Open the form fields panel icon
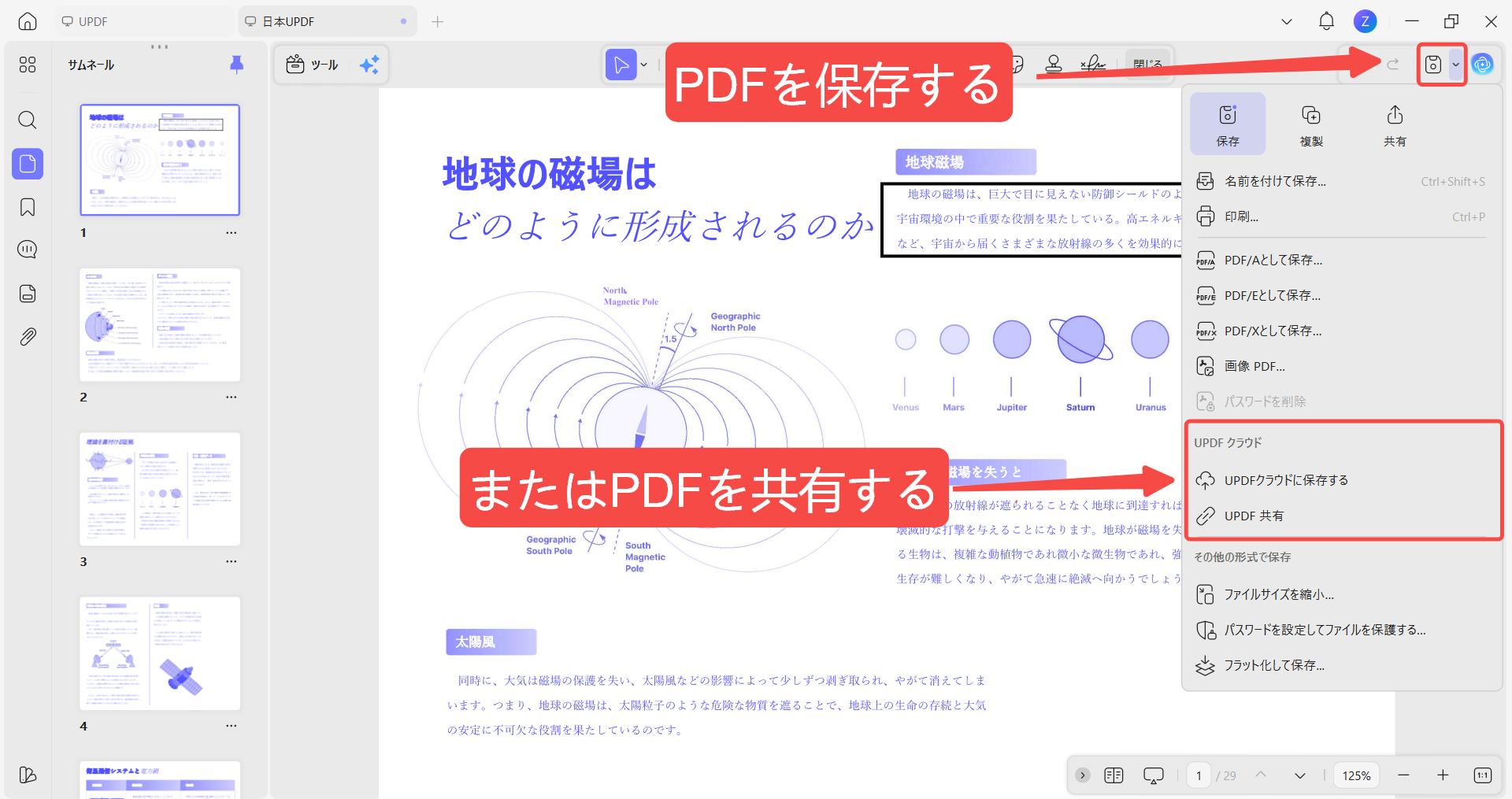Viewport: 1512px width, 799px height. point(28,294)
